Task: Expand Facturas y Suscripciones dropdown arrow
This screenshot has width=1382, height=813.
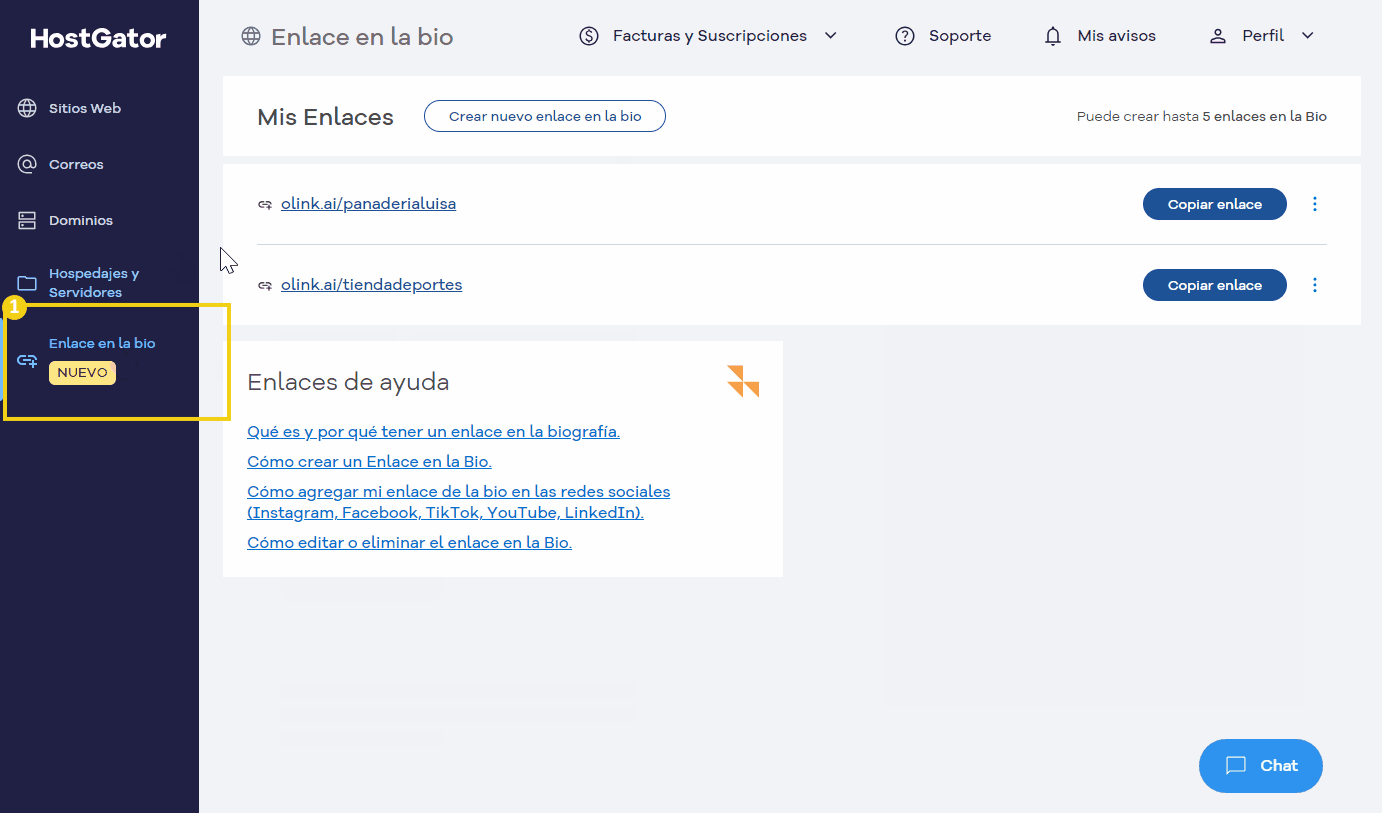Action: 830,36
